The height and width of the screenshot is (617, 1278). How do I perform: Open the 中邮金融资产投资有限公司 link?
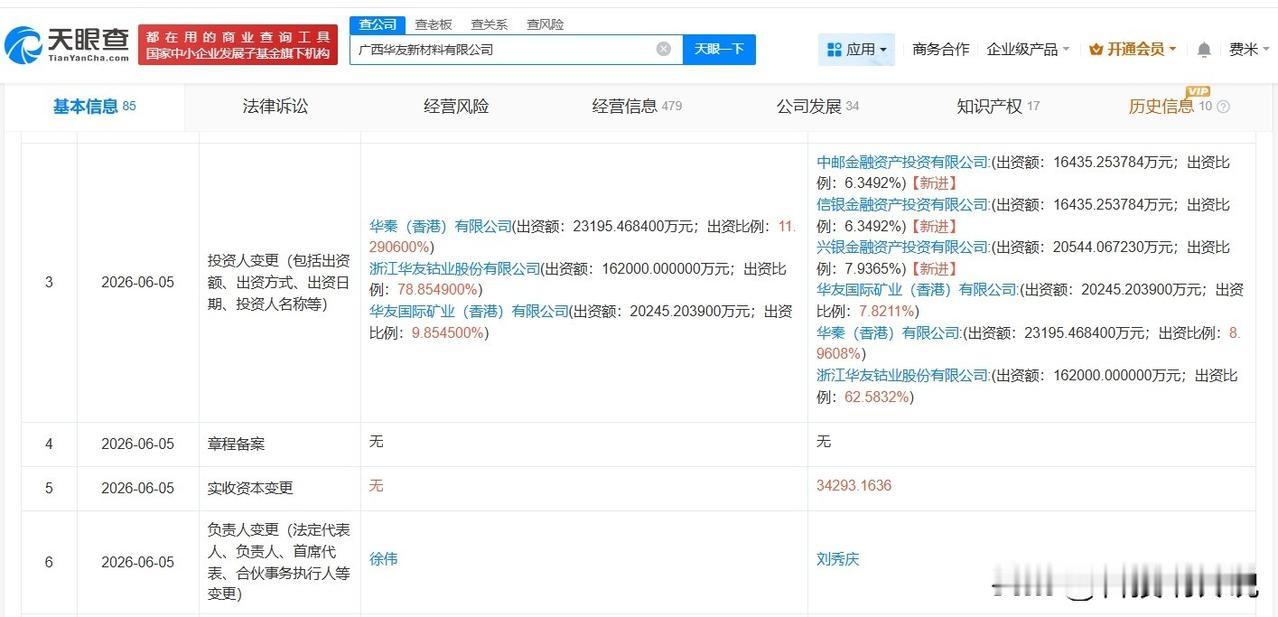[903, 162]
